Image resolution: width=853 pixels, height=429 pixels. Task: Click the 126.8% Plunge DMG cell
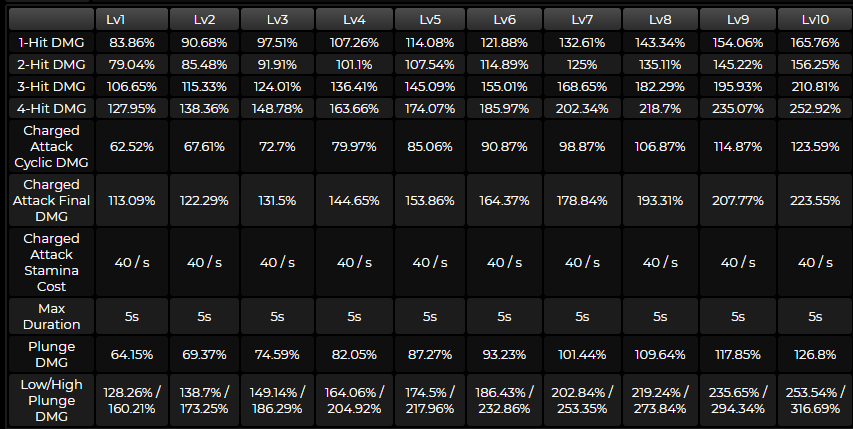point(815,354)
